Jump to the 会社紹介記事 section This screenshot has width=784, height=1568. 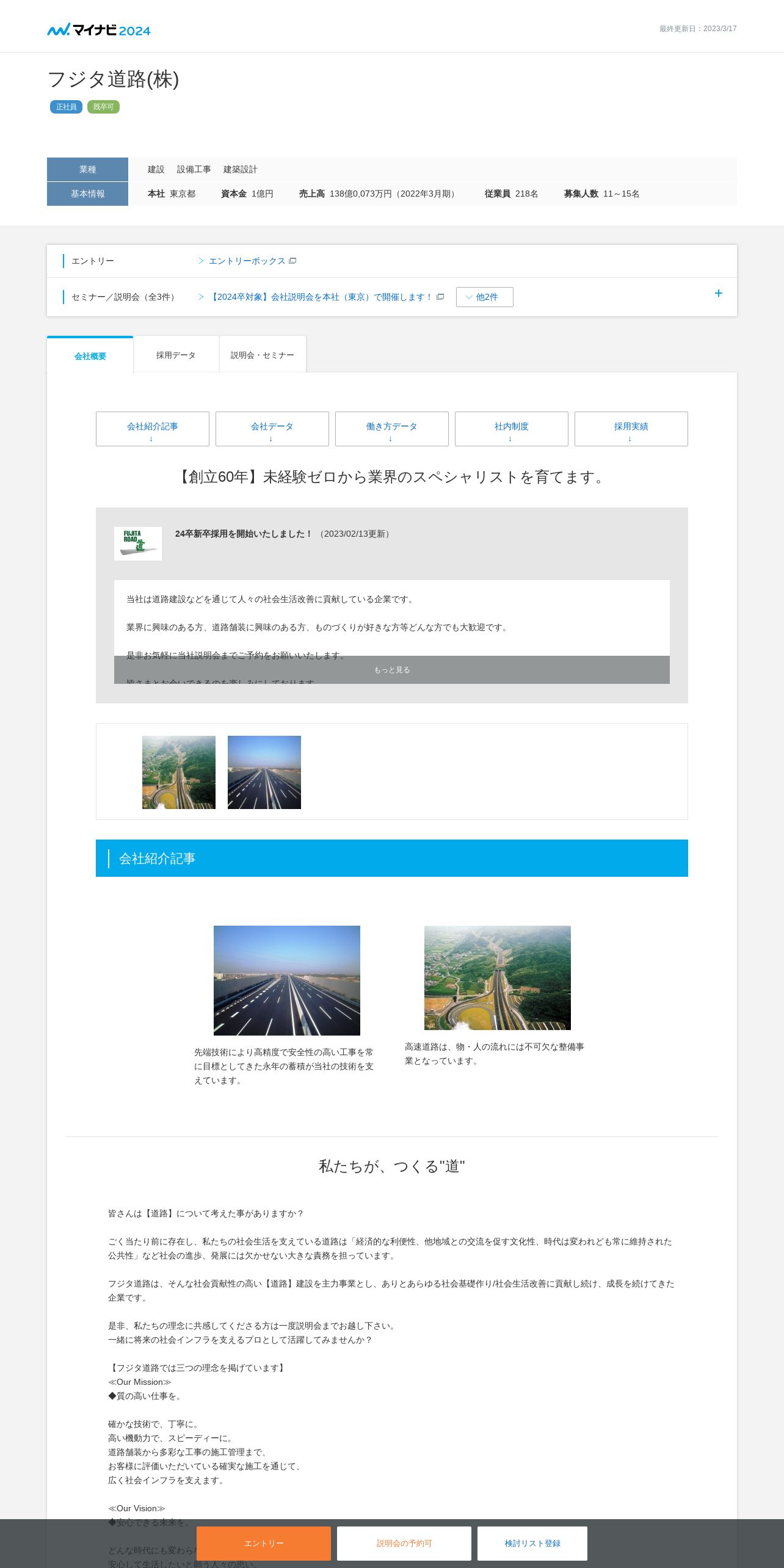click(153, 429)
